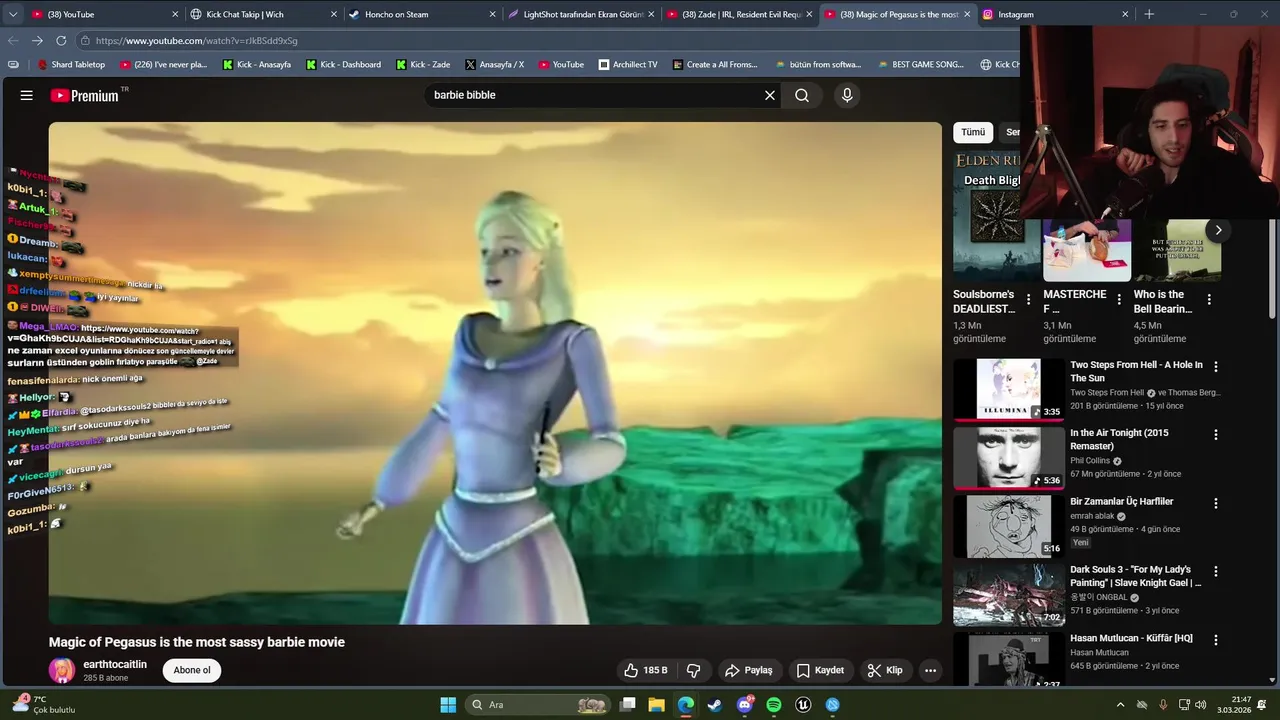This screenshot has width=1280, height=720.
Task: Click the browser address bar URL
Action: pos(197,41)
